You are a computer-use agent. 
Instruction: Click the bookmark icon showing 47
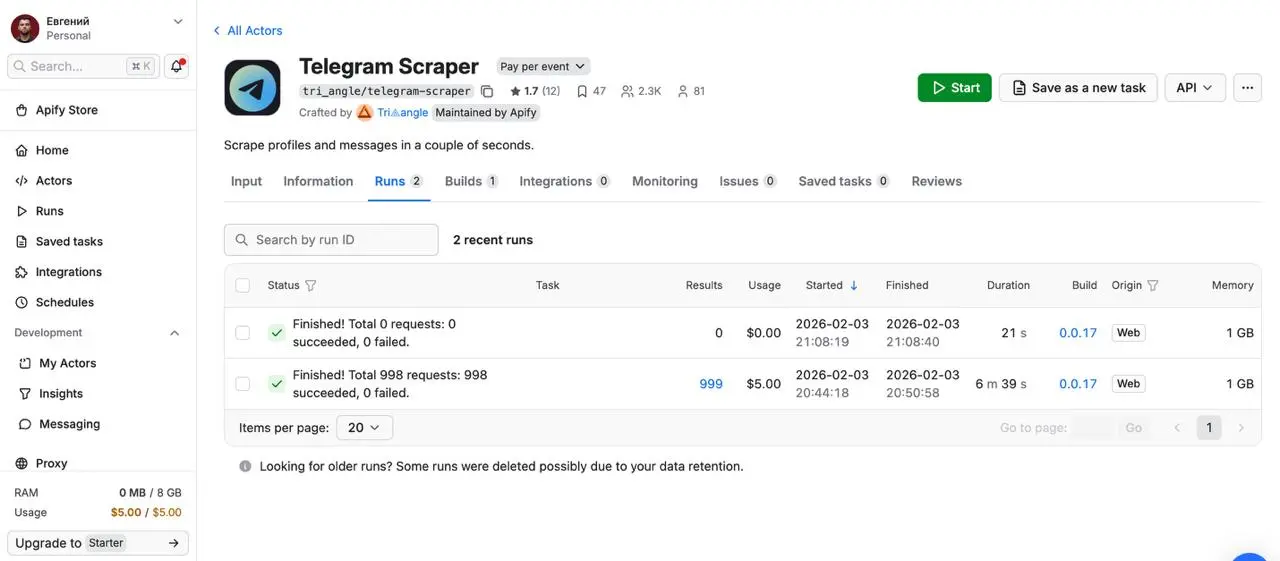(582, 91)
